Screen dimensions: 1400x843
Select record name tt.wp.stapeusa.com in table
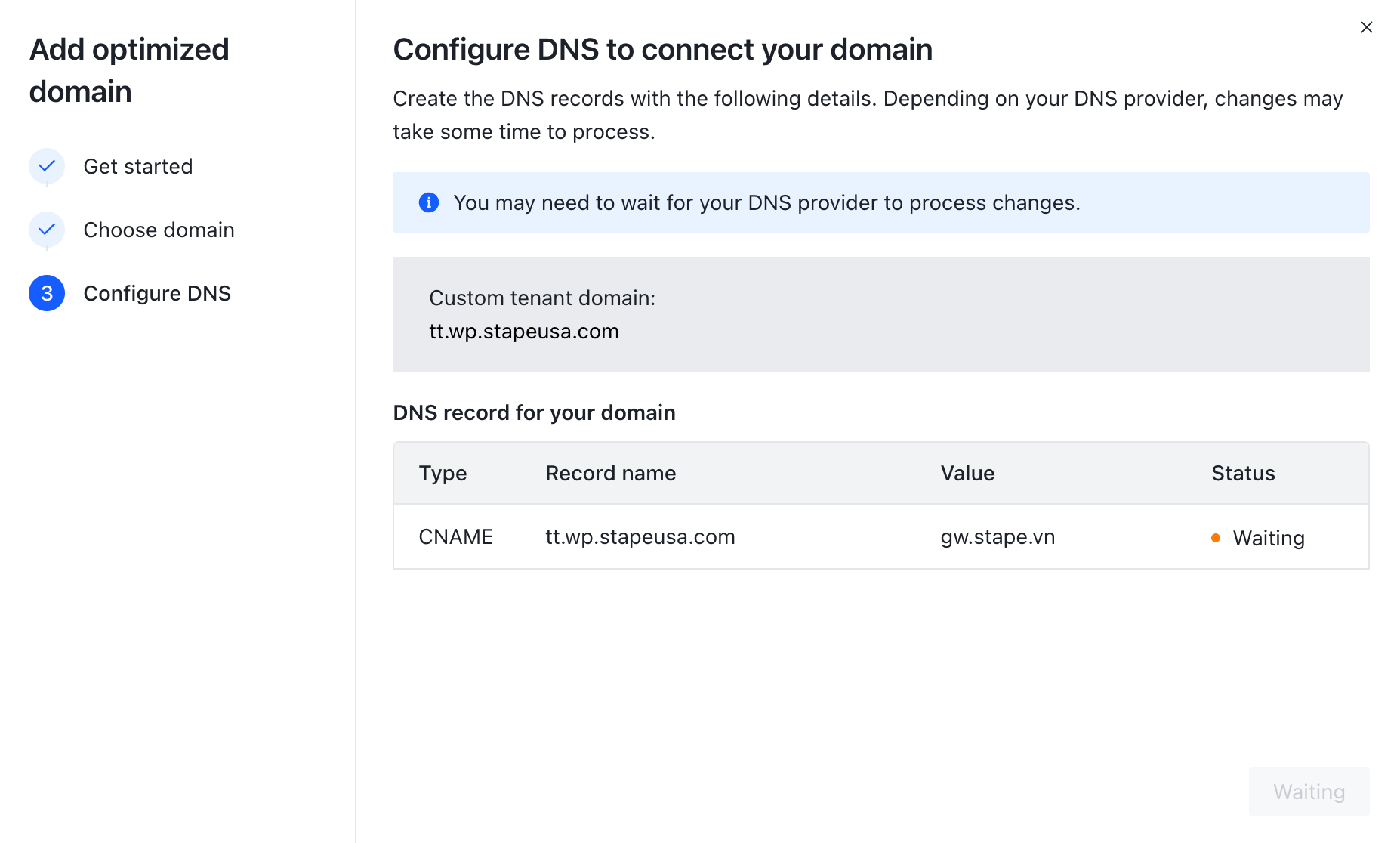click(x=640, y=536)
